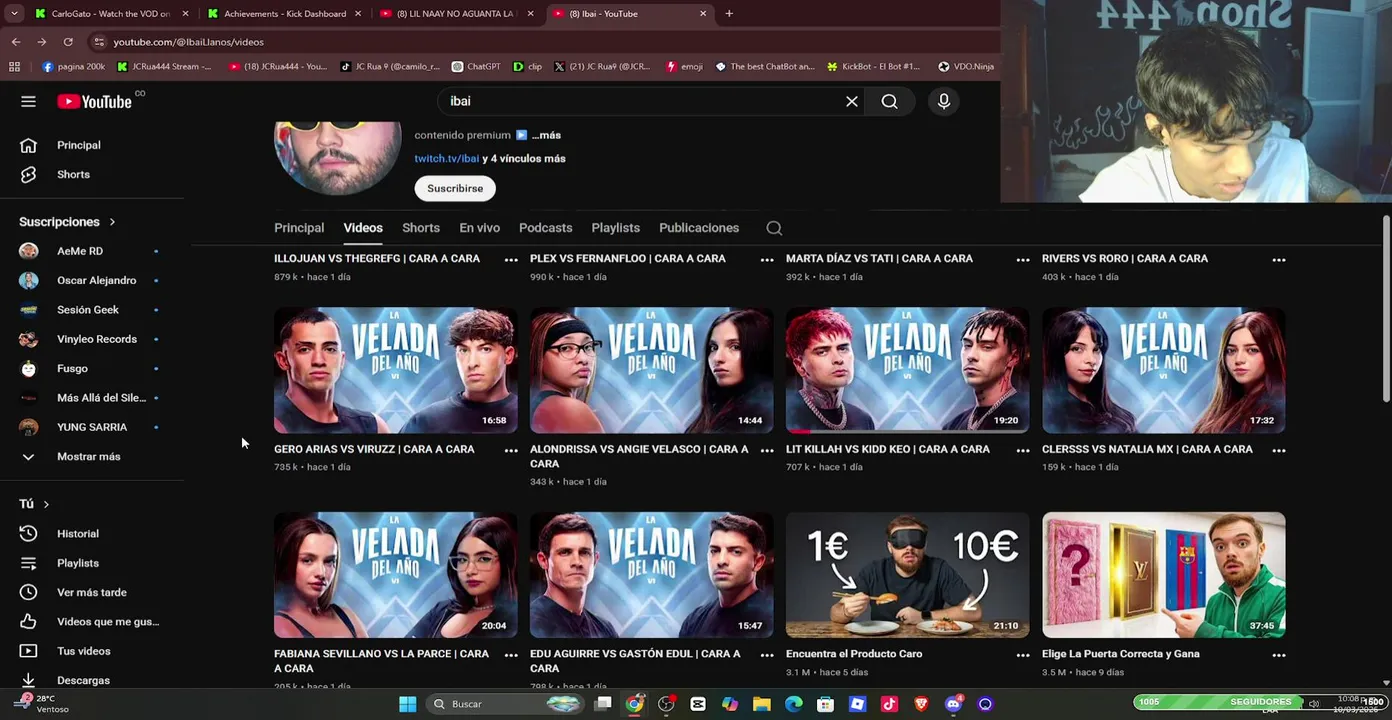Switch to channel Principal tab
This screenshot has height=720, width=1392.
point(299,228)
